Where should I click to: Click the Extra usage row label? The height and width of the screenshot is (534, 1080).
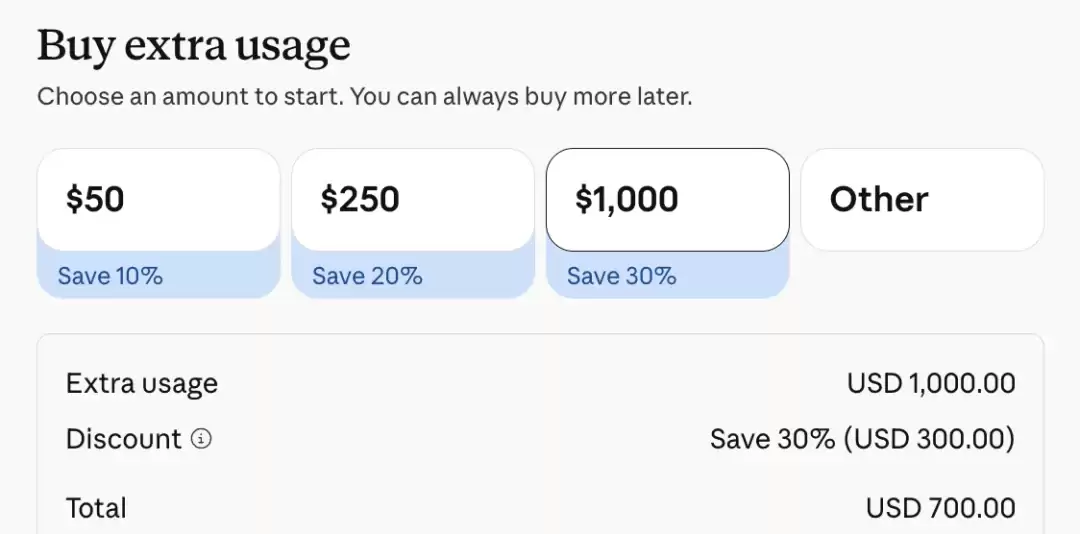pos(142,384)
